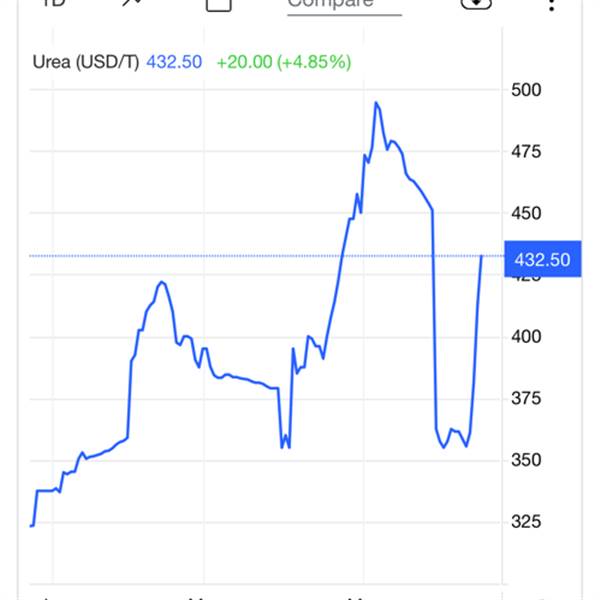Open the three-dot more options menu

coord(551,5)
